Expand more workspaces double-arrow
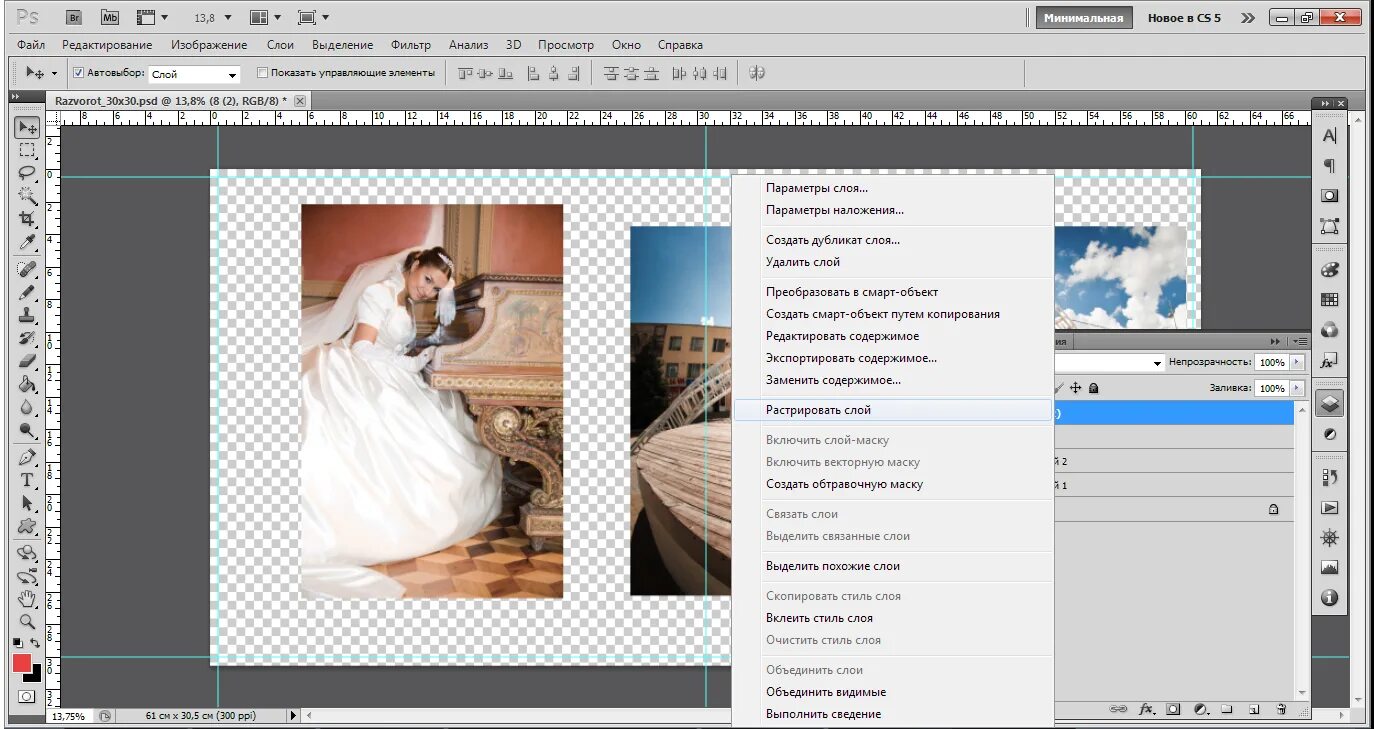Screen dimensions: 1374x729 pos(1247,18)
